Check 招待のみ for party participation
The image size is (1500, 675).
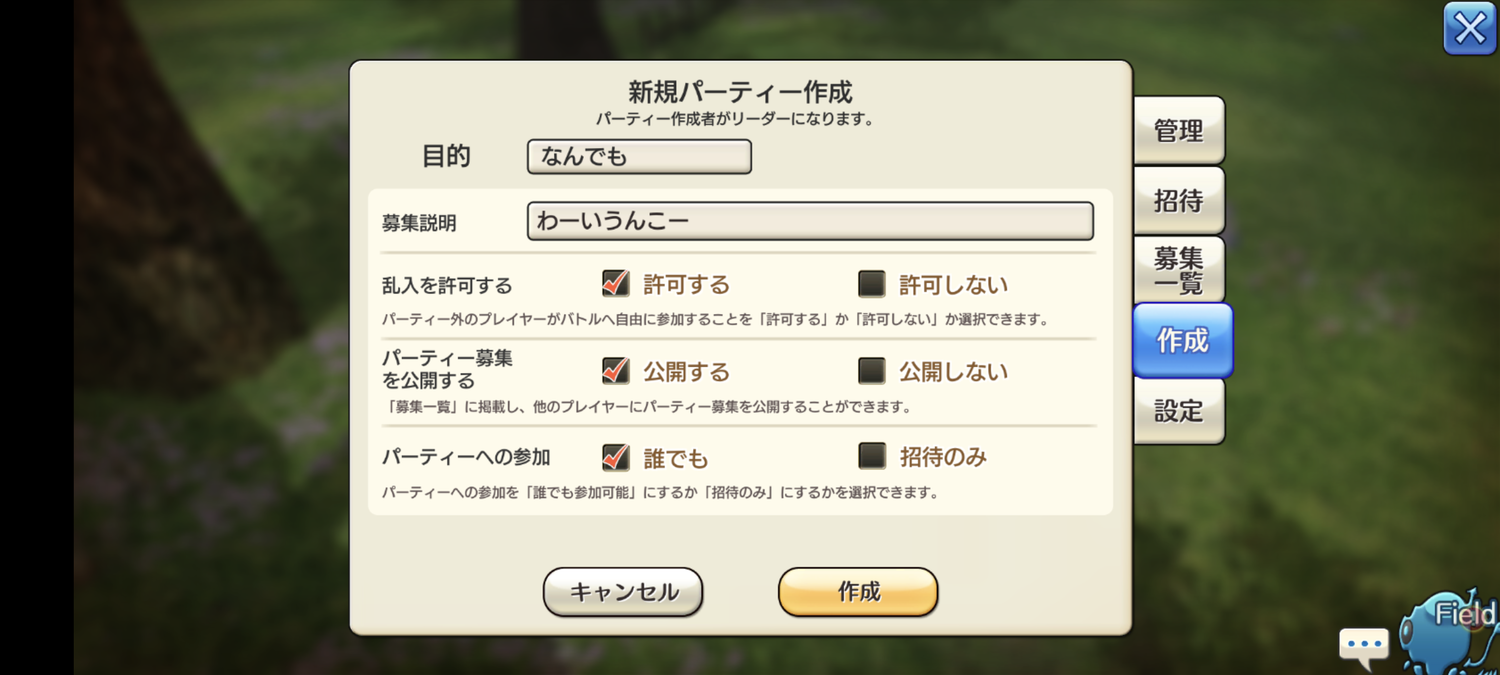[x=872, y=457]
